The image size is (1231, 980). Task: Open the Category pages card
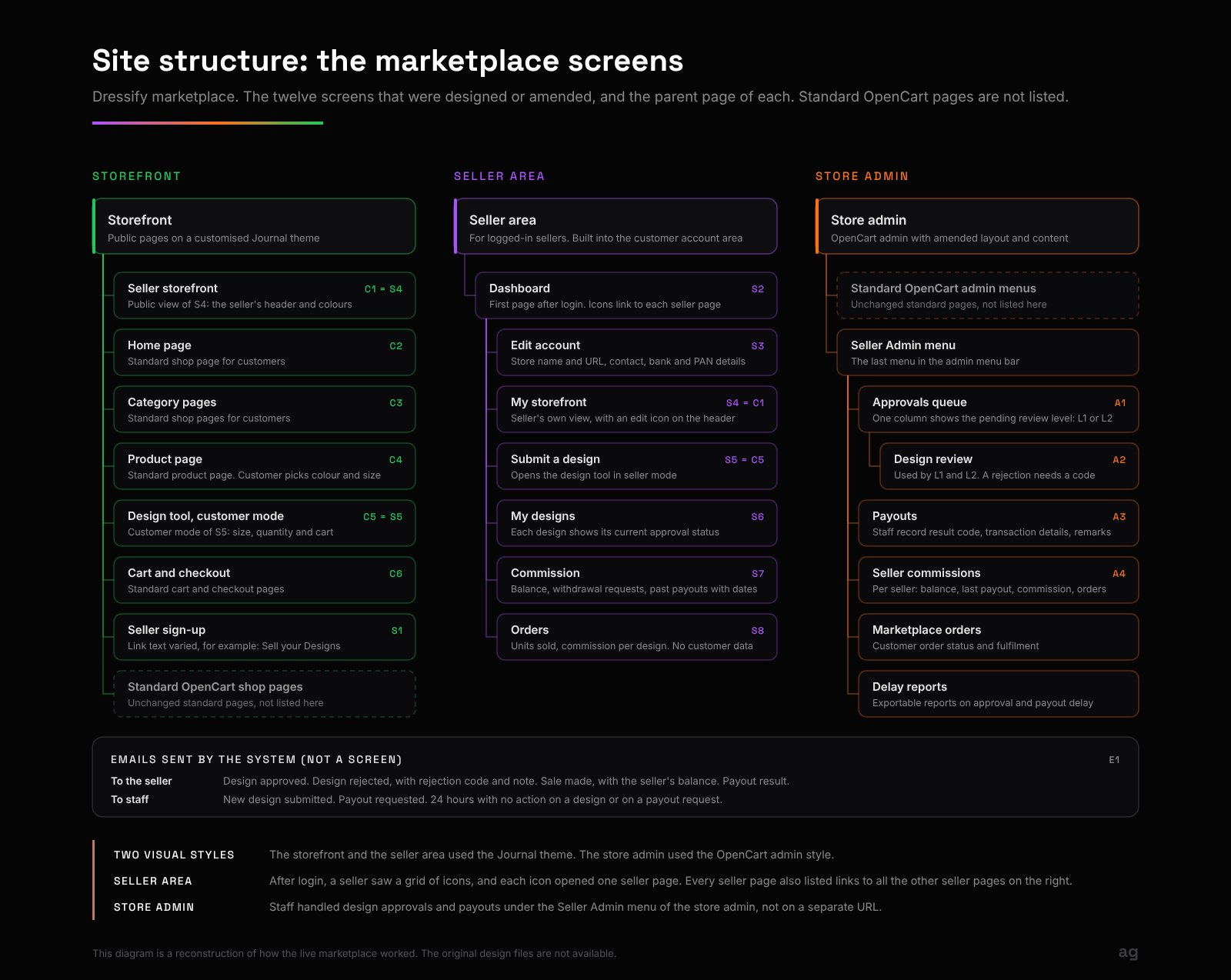point(265,409)
